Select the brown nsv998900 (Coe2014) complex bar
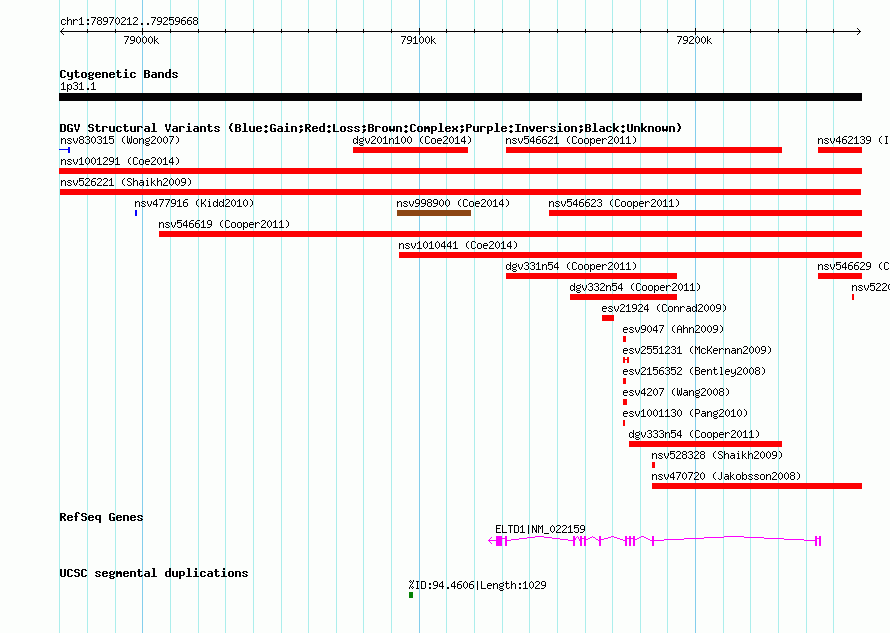 tap(434, 213)
